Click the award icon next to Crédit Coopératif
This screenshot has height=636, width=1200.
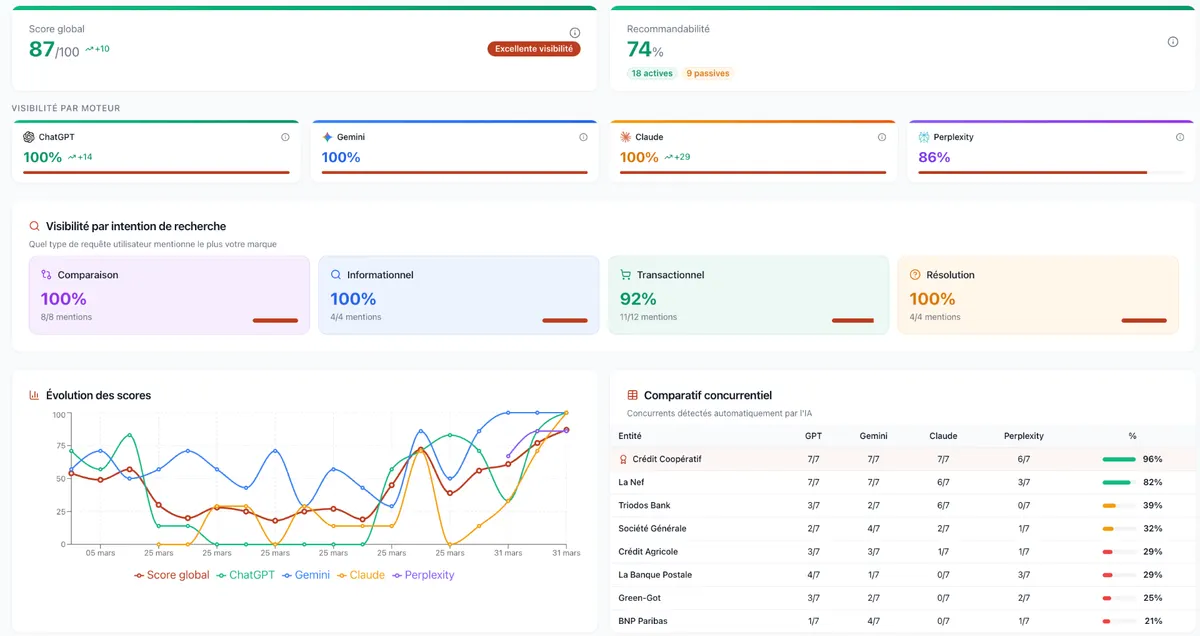pos(624,459)
